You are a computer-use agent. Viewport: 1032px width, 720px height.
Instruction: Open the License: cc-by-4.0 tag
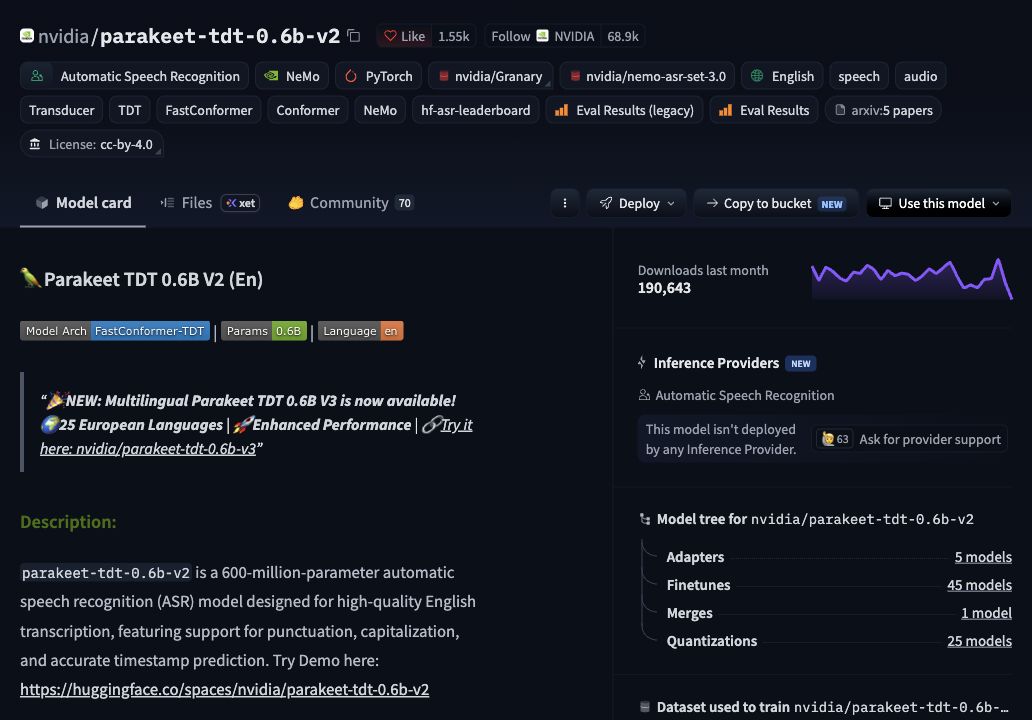(x=91, y=144)
